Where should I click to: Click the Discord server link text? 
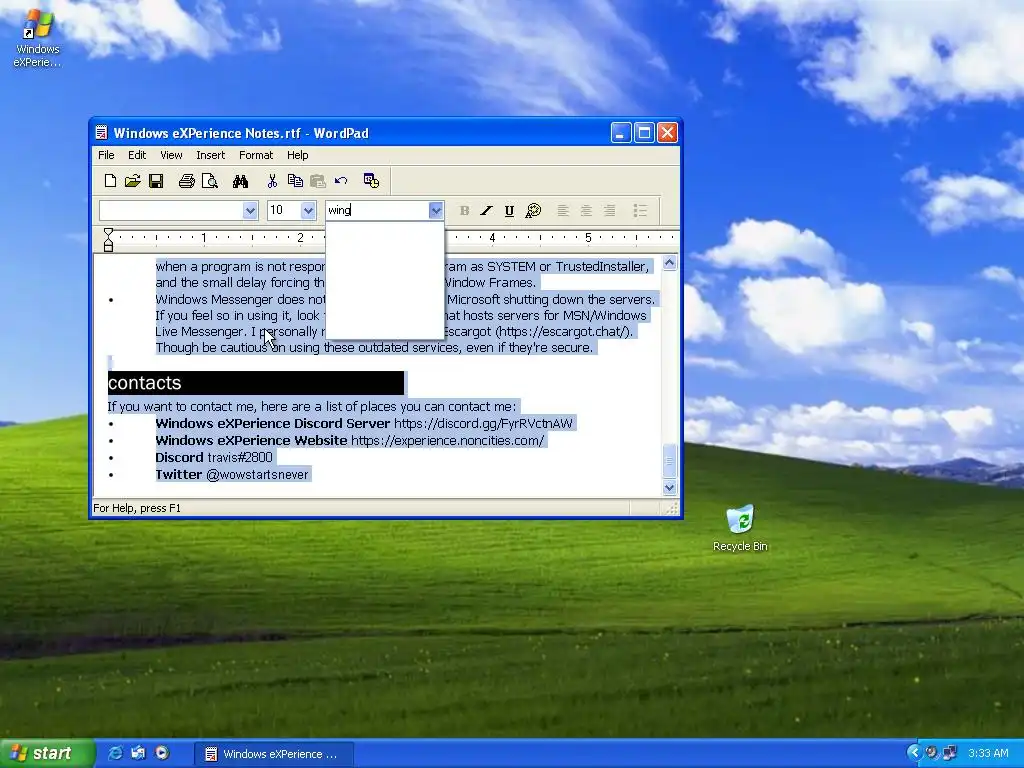[x=483, y=424]
